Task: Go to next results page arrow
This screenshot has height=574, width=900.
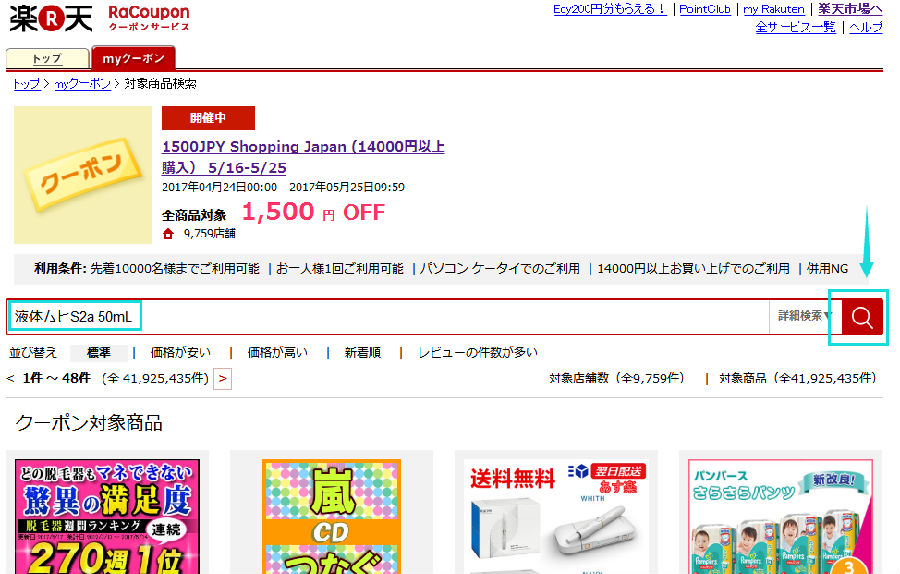Action: pyautogui.click(x=222, y=379)
